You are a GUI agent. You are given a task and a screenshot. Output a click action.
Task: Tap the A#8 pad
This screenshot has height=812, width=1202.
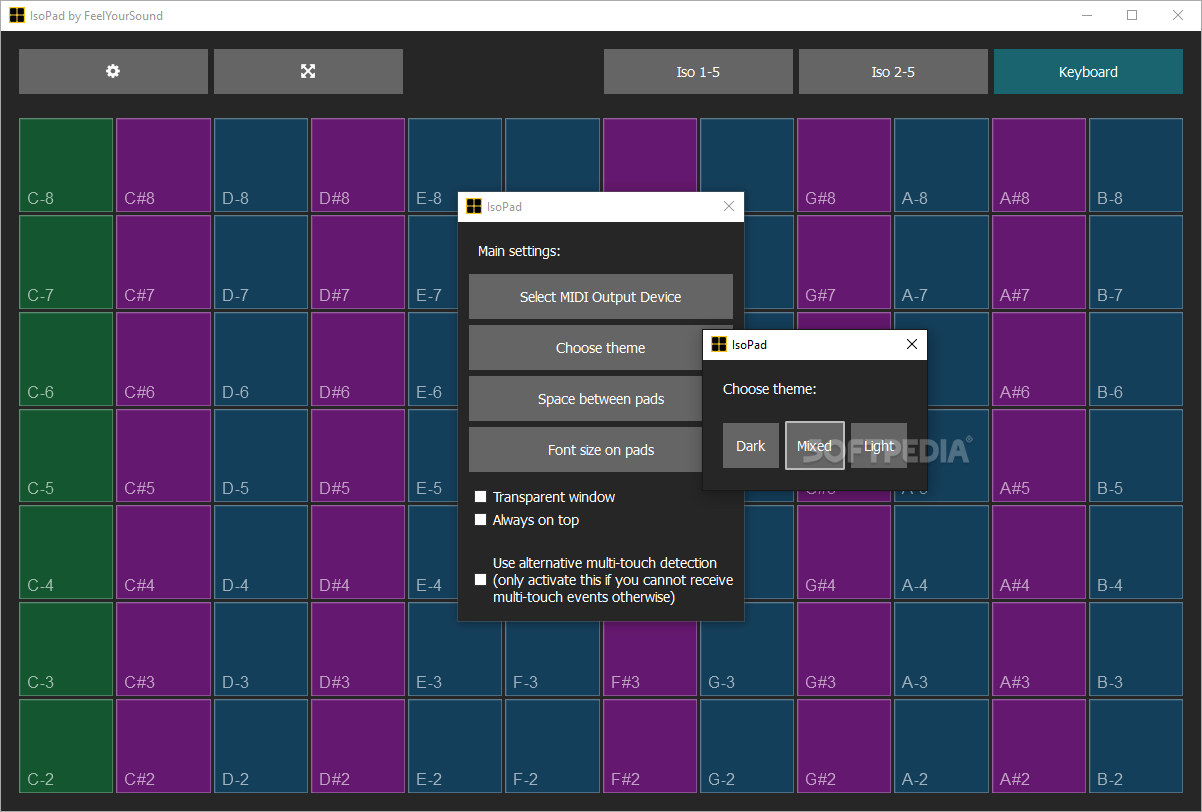[x=1038, y=165]
